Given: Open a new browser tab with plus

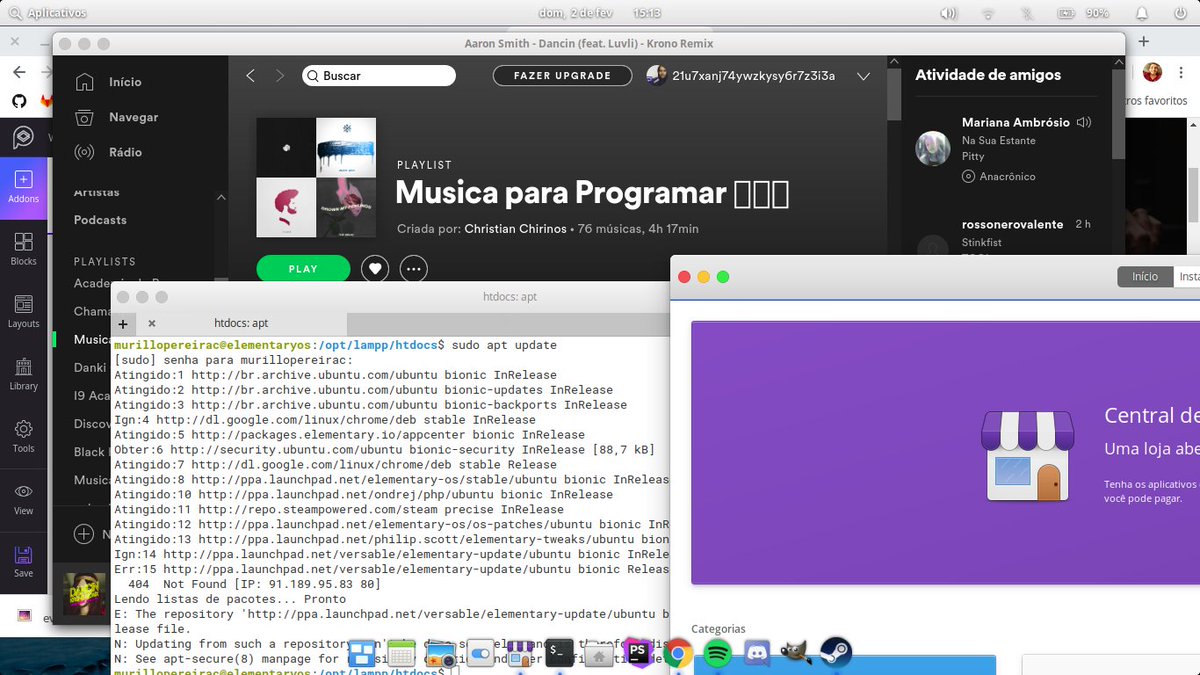Looking at the screenshot, I should tap(1144, 42).
